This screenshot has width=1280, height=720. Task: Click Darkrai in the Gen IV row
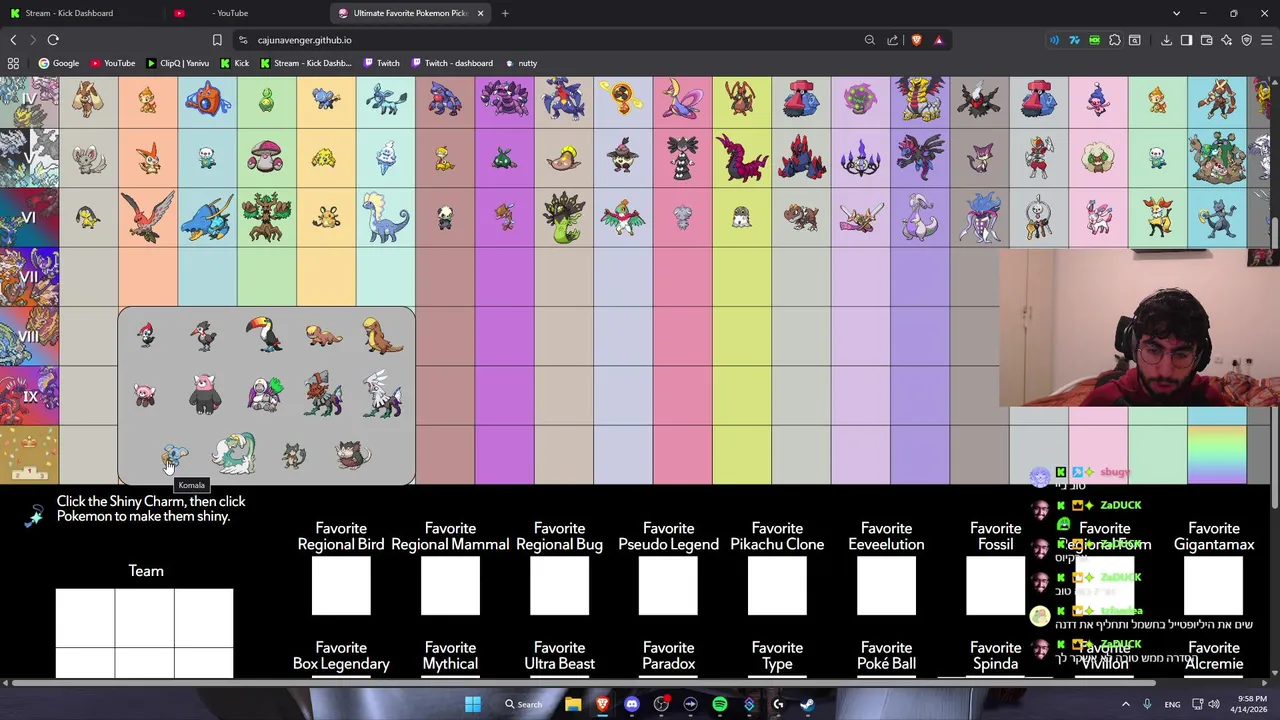pyautogui.click(x=980, y=98)
